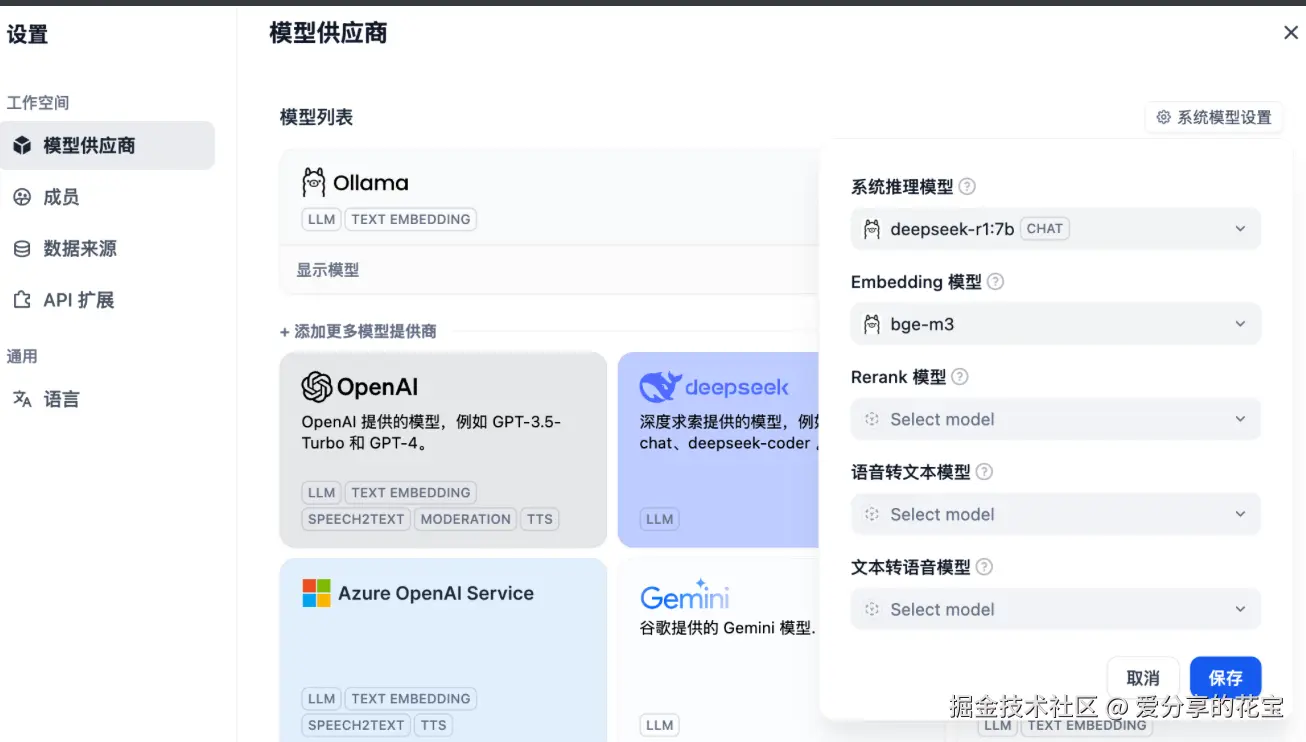
Task: Click the OpenAI logo on its card
Action: (317, 387)
